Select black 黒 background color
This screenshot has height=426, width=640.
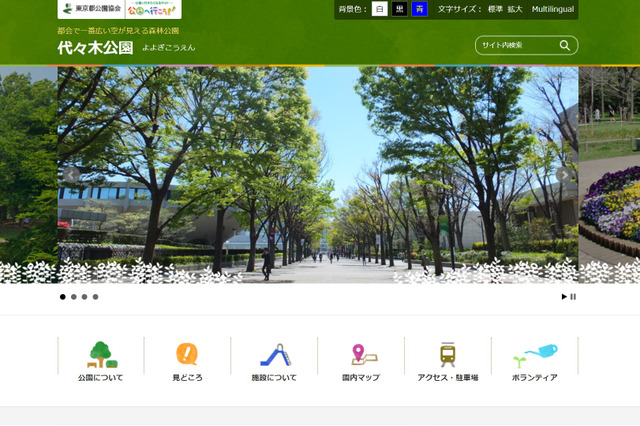pyautogui.click(x=399, y=9)
